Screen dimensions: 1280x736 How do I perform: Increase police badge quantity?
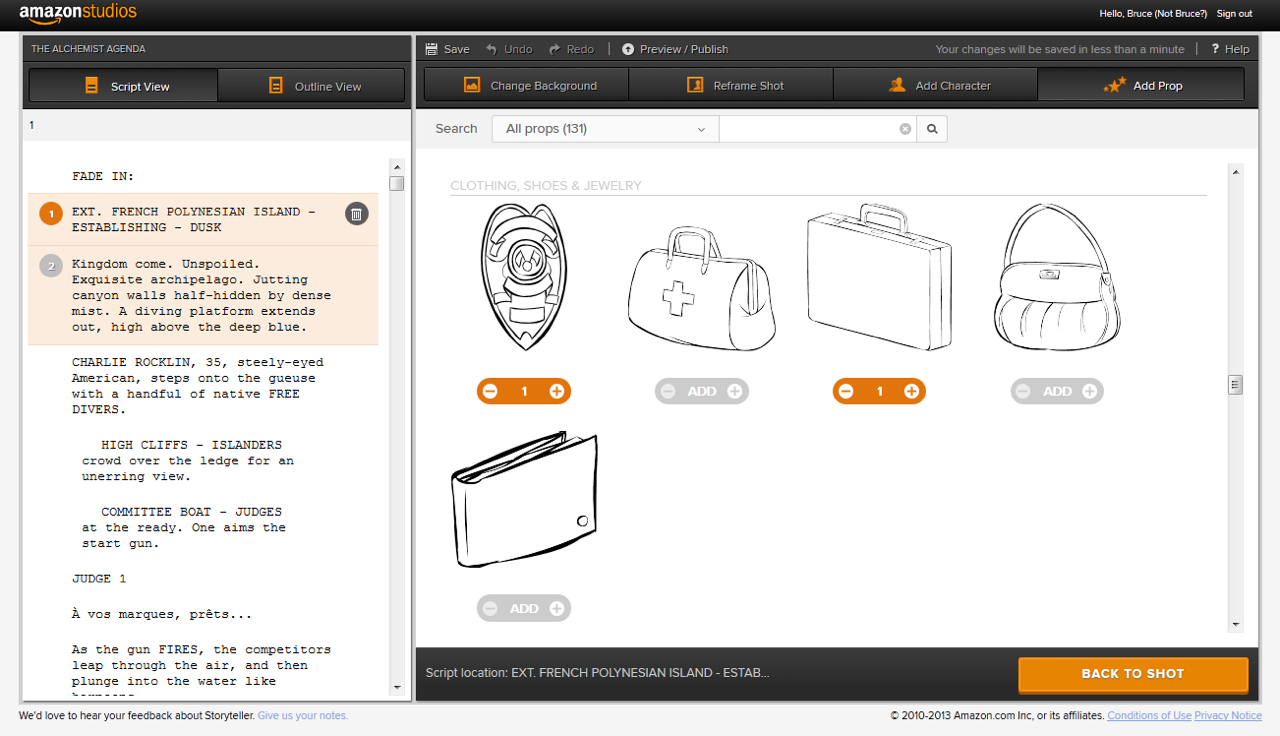[x=557, y=391]
